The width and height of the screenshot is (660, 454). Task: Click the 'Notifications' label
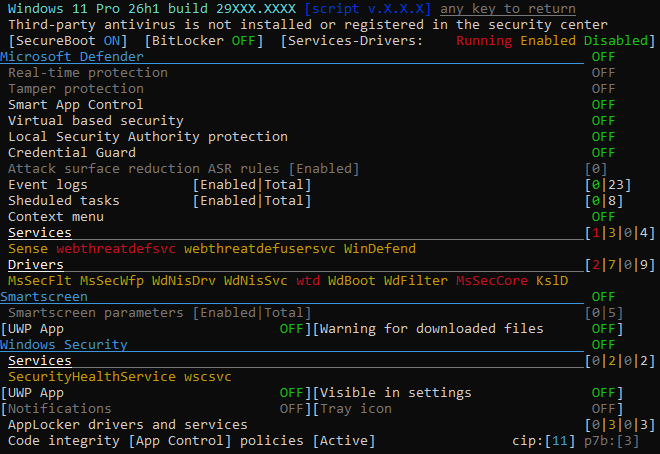coord(60,409)
